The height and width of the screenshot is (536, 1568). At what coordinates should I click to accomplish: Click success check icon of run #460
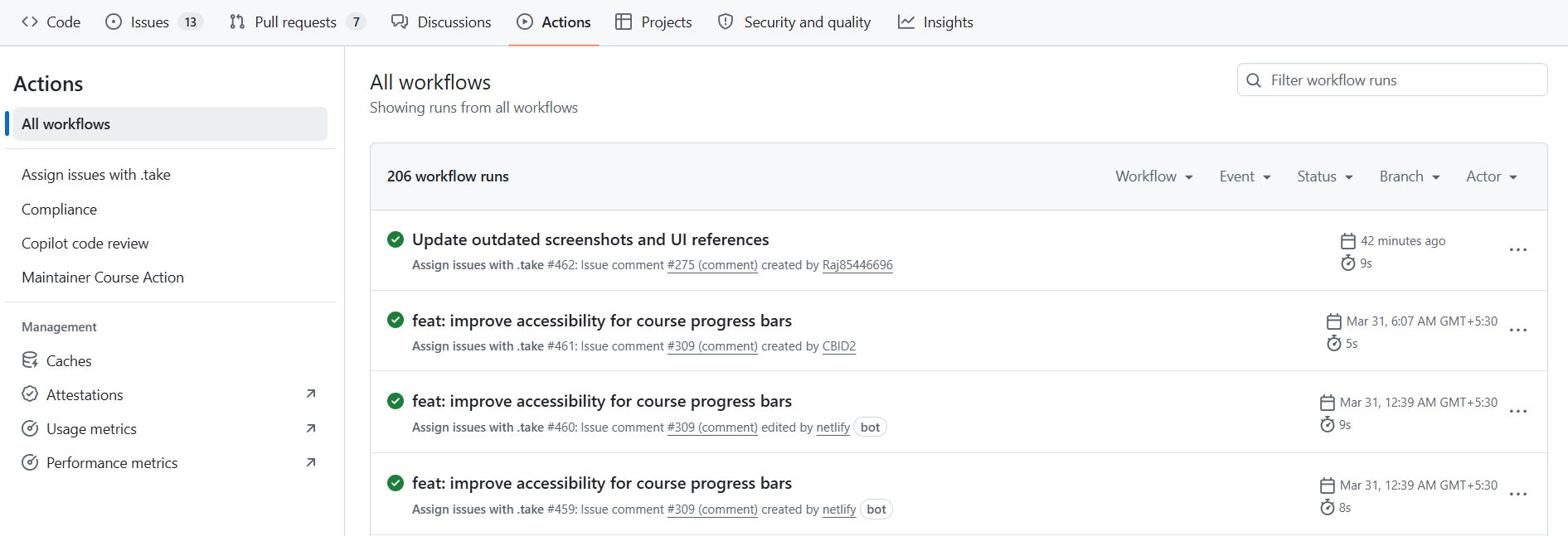click(396, 401)
